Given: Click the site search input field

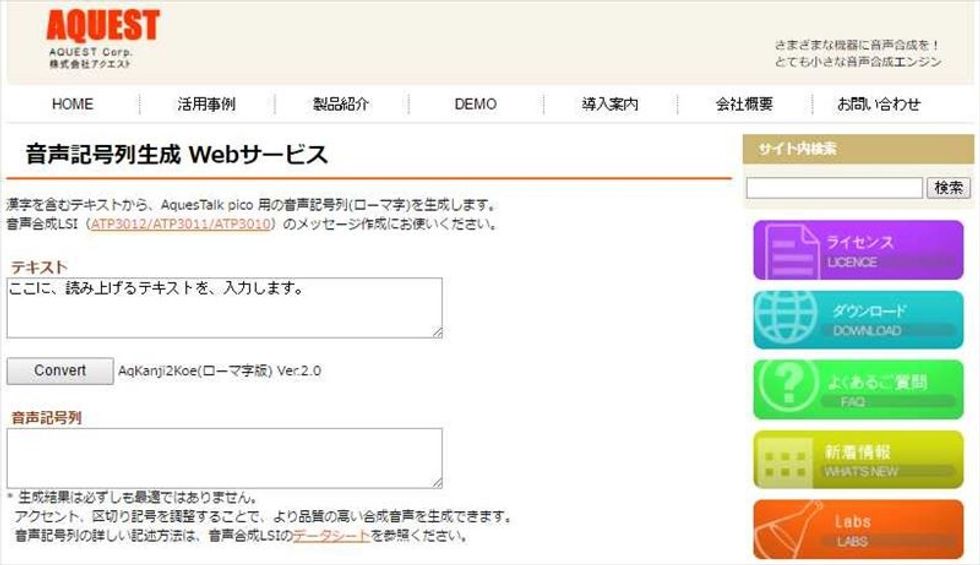Looking at the screenshot, I should (834, 188).
